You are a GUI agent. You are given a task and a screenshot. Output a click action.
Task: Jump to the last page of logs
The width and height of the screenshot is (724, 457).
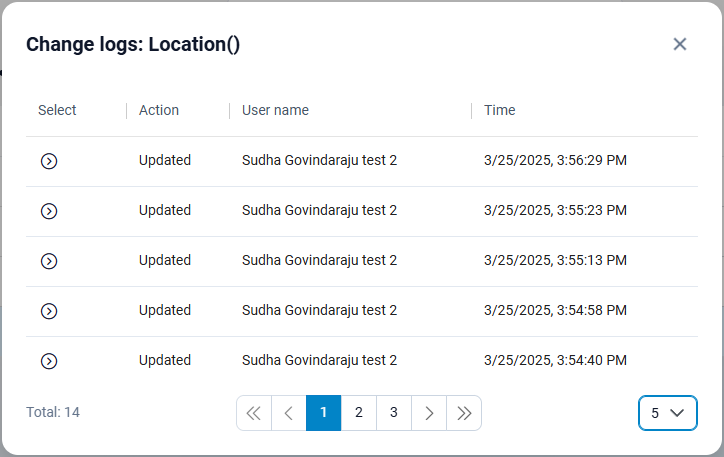coord(464,413)
